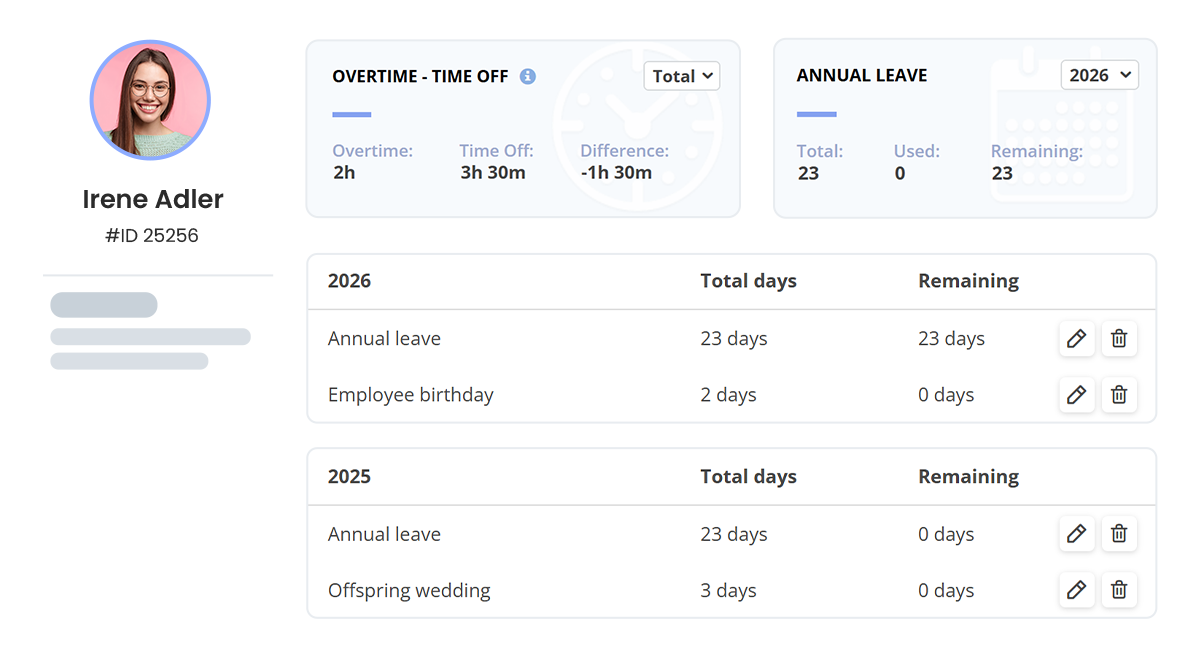Click the employee #ID 25256 label
This screenshot has height=654, width=1200.
(x=152, y=236)
